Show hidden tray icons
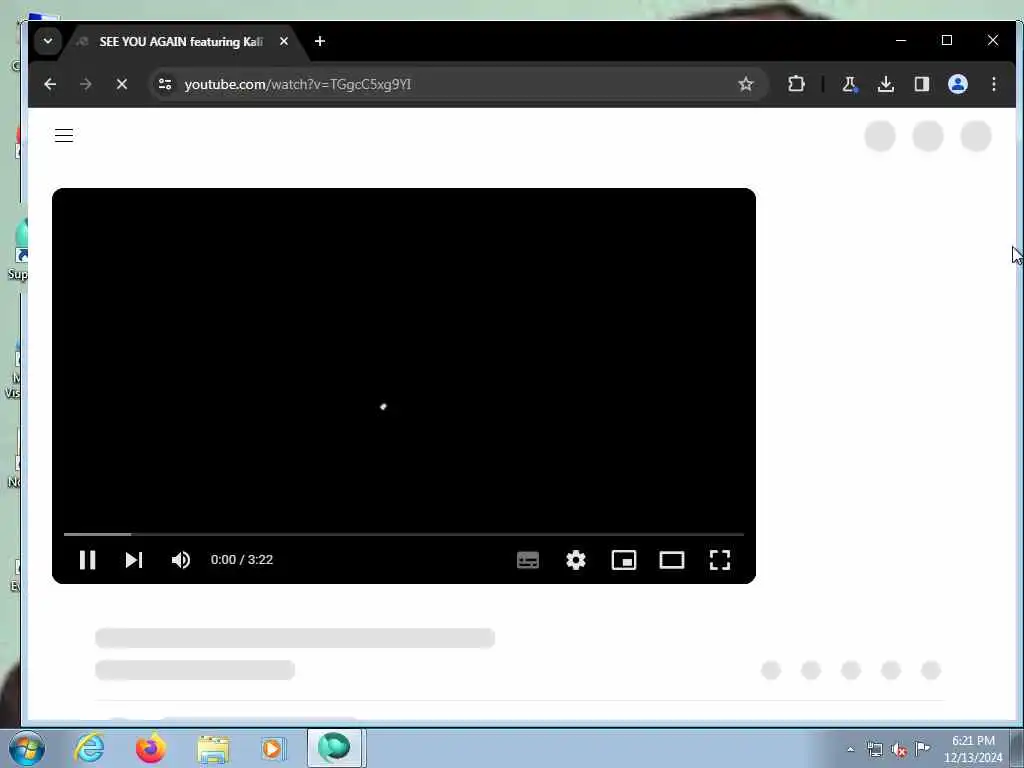The width and height of the screenshot is (1024, 768). click(x=850, y=749)
